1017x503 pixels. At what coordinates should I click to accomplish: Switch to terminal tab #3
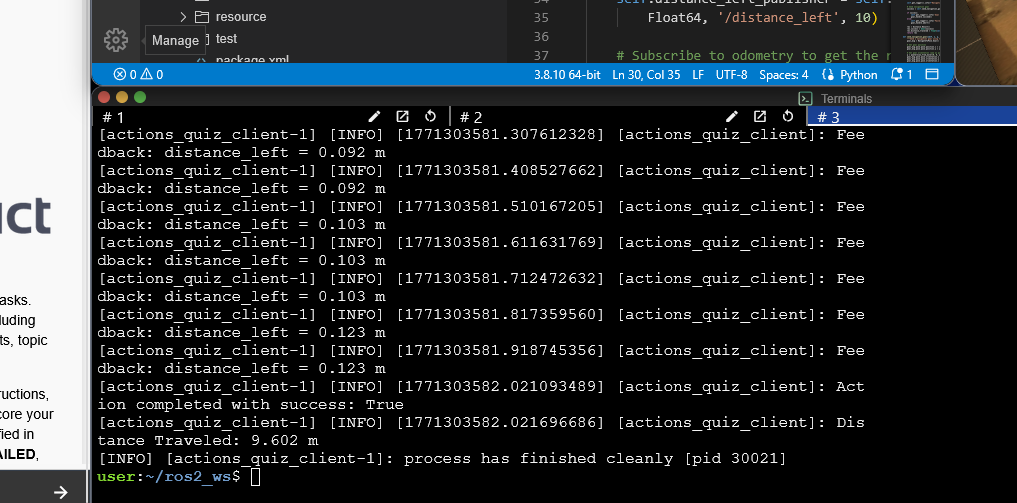pos(829,117)
